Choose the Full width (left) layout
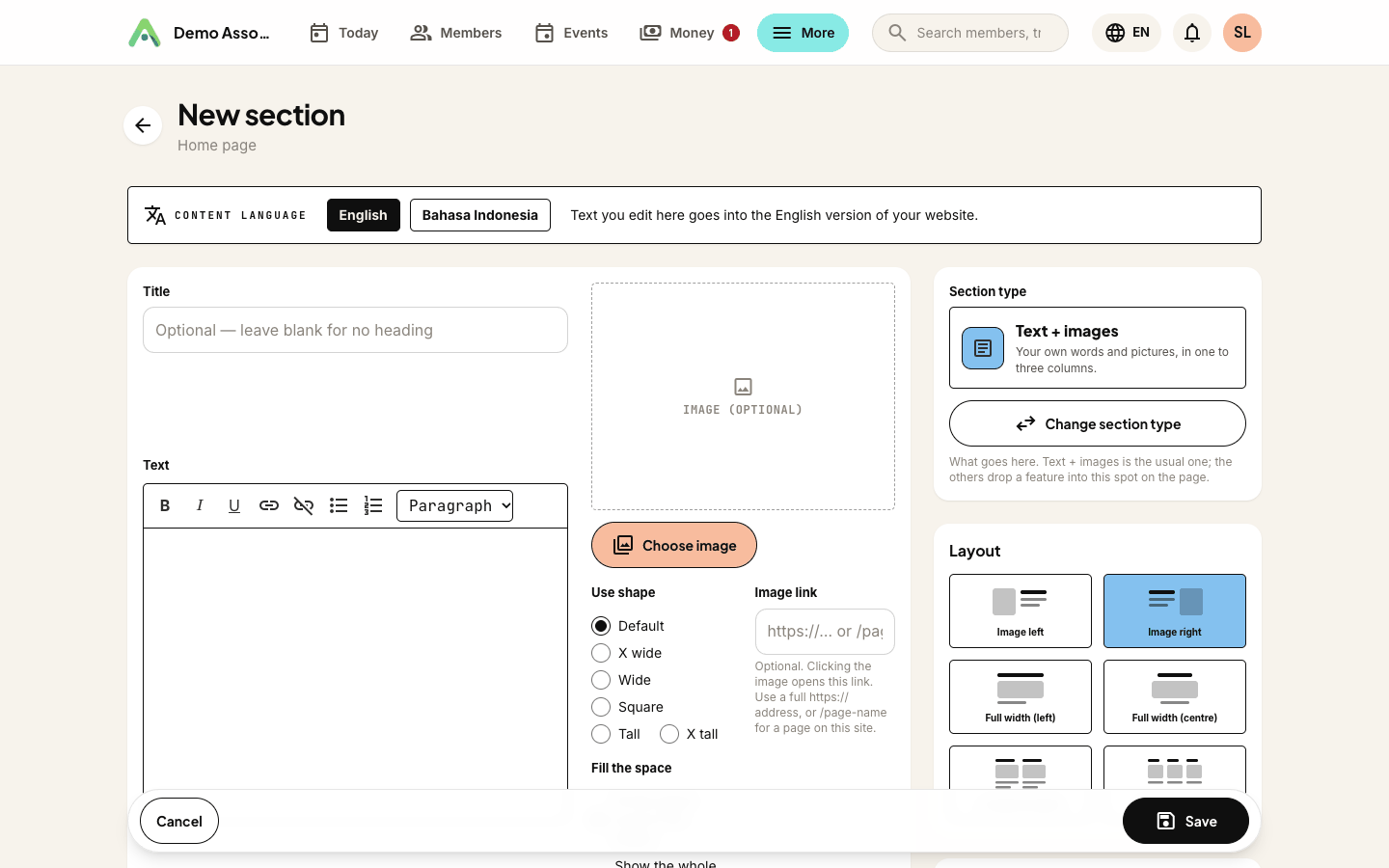The height and width of the screenshot is (868, 1389). 1021,696
